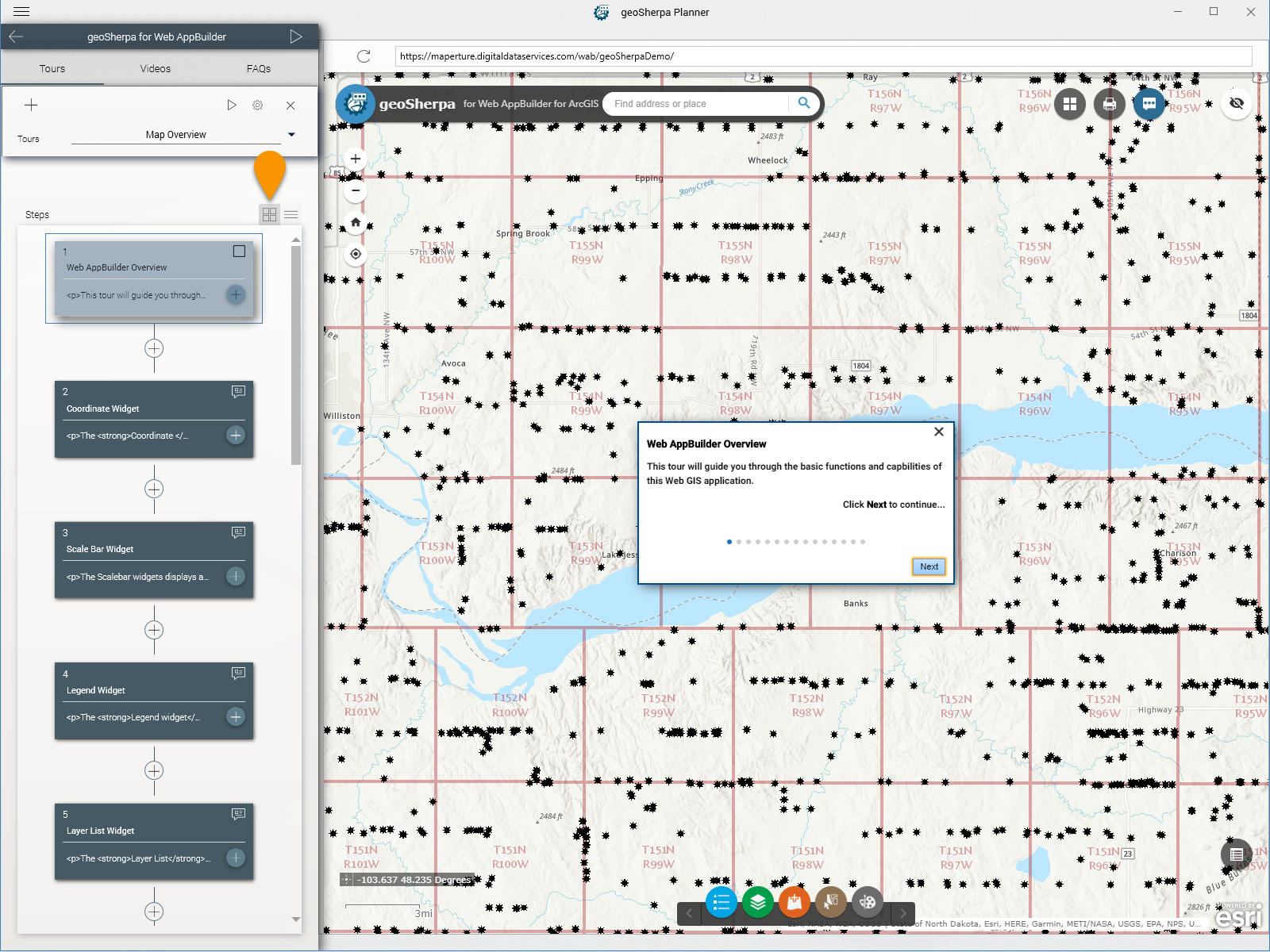The width and height of the screenshot is (1270, 952).
Task: Focus the Find address or place box
Action: (x=697, y=104)
